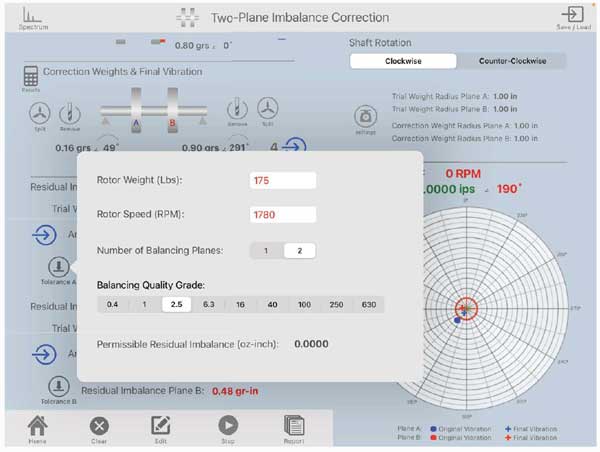Image resolution: width=600 pixels, height=452 pixels.
Task: Select the Split icon for Plane A
Action: pos(39,113)
